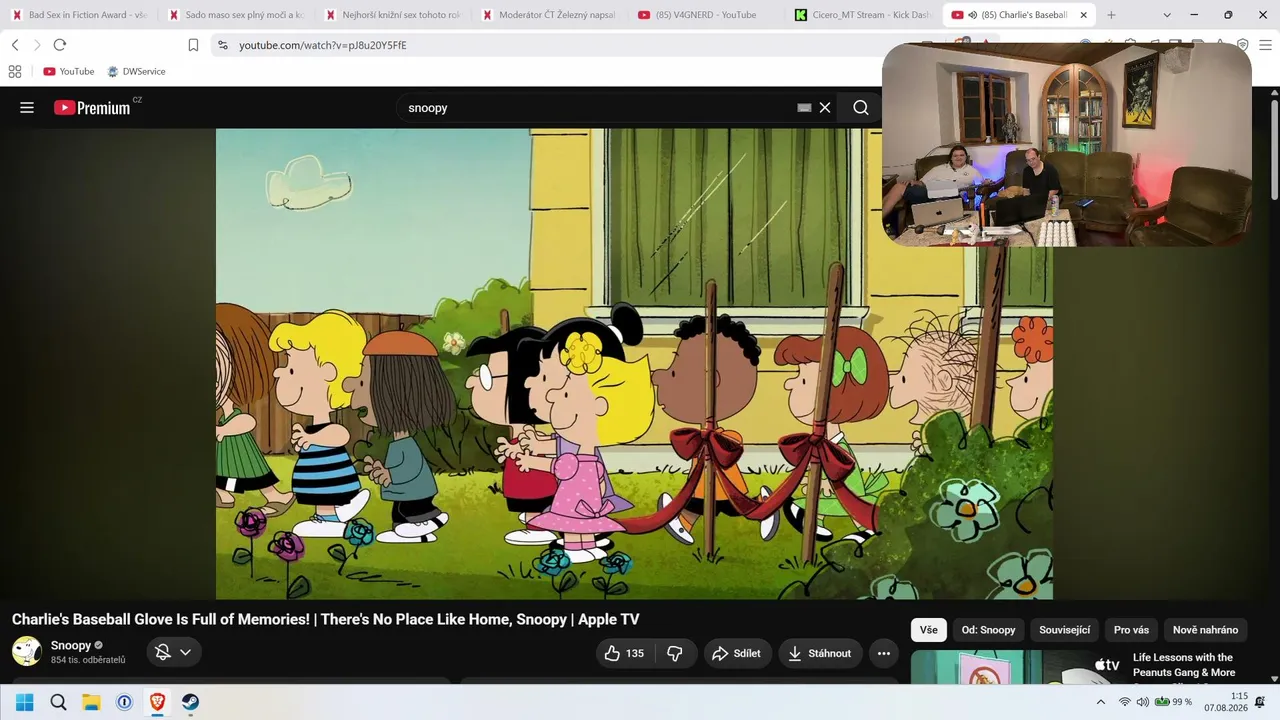The image size is (1280, 720).
Task: Open volume control in system tray
Action: click(x=1143, y=702)
